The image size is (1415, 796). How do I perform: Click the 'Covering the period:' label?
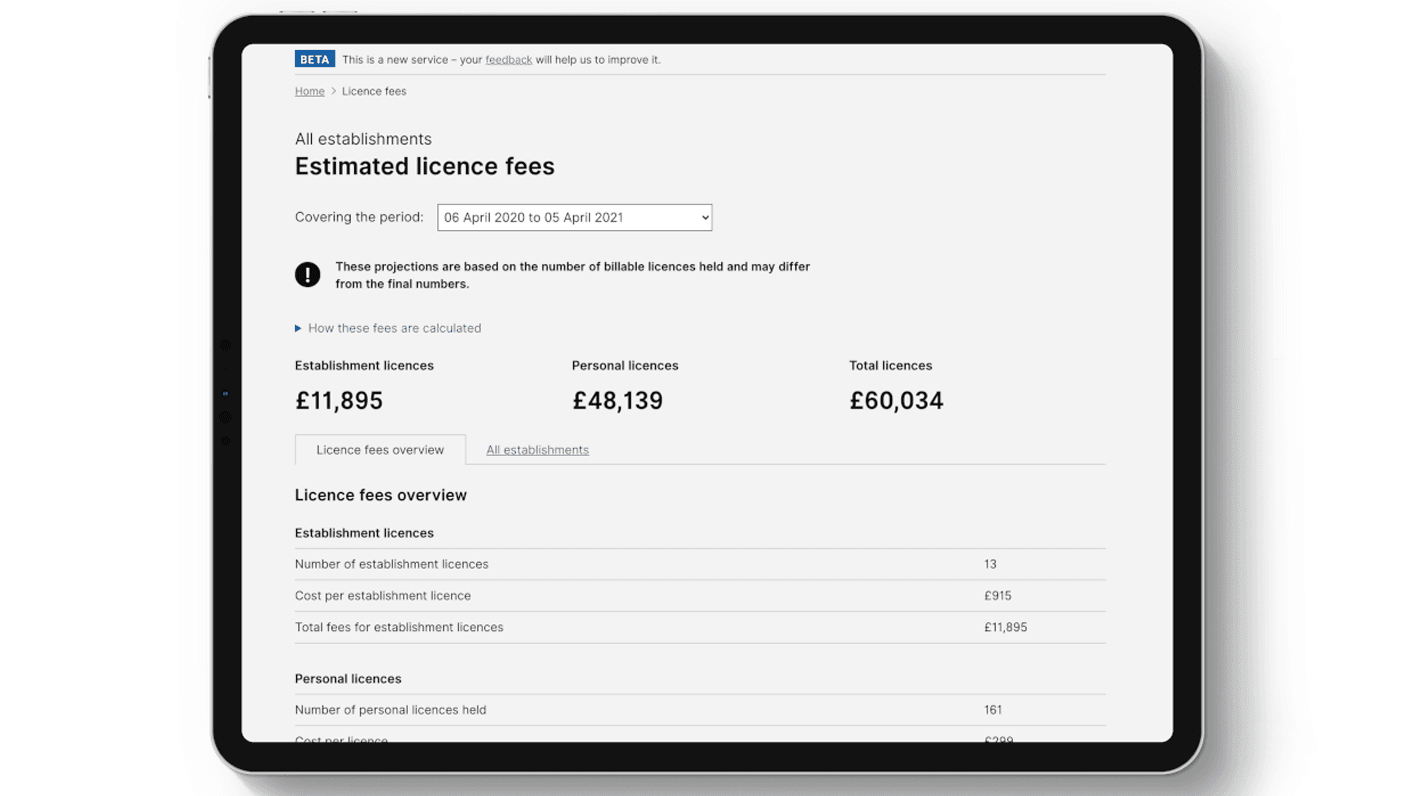pyautogui.click(x=359, y=217)
